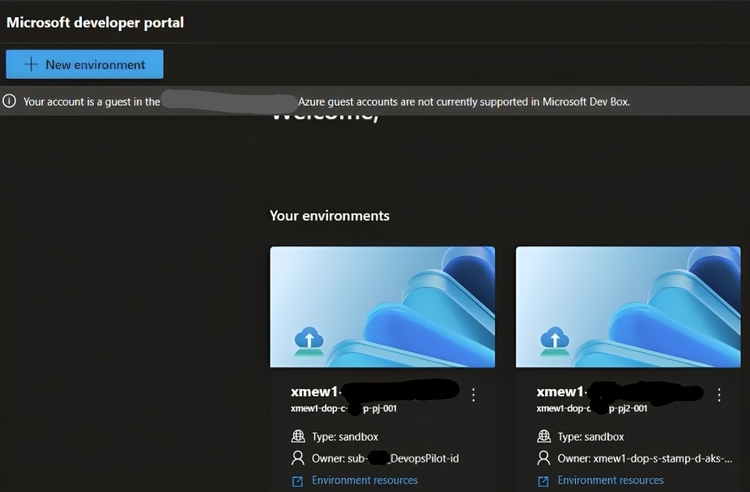Click the Your environments section heading

click(x=329, y=215)
